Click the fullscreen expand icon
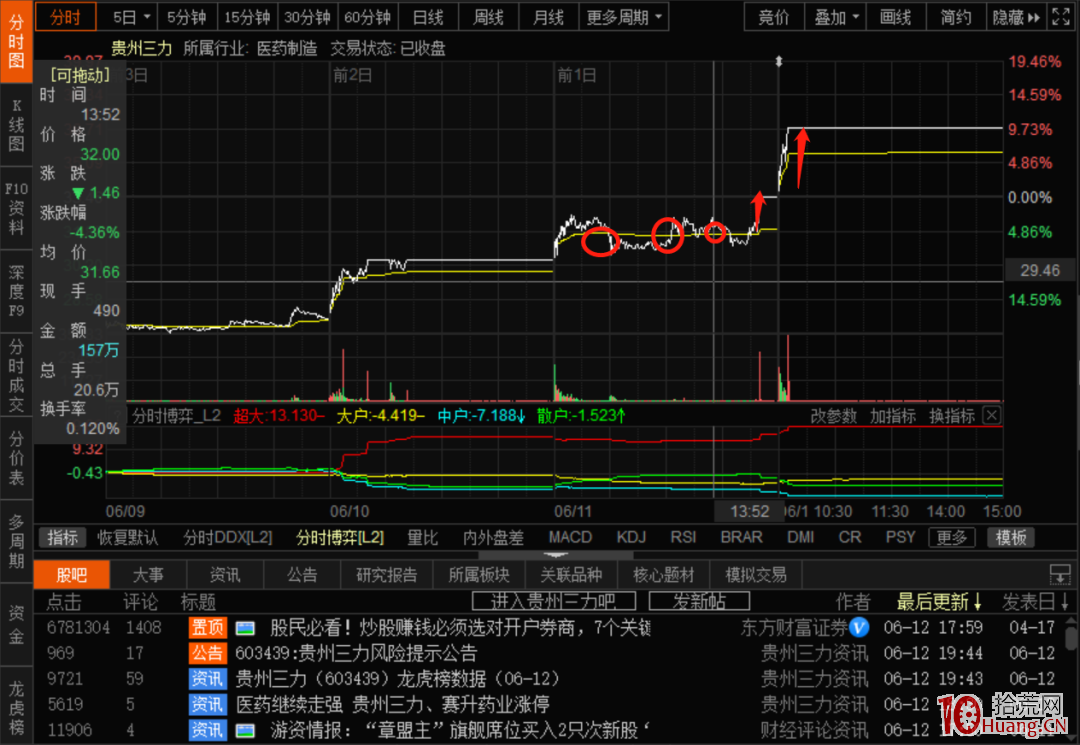Image resolution: width=1080 pixels, height=745 pixels. coord(1061,17)
